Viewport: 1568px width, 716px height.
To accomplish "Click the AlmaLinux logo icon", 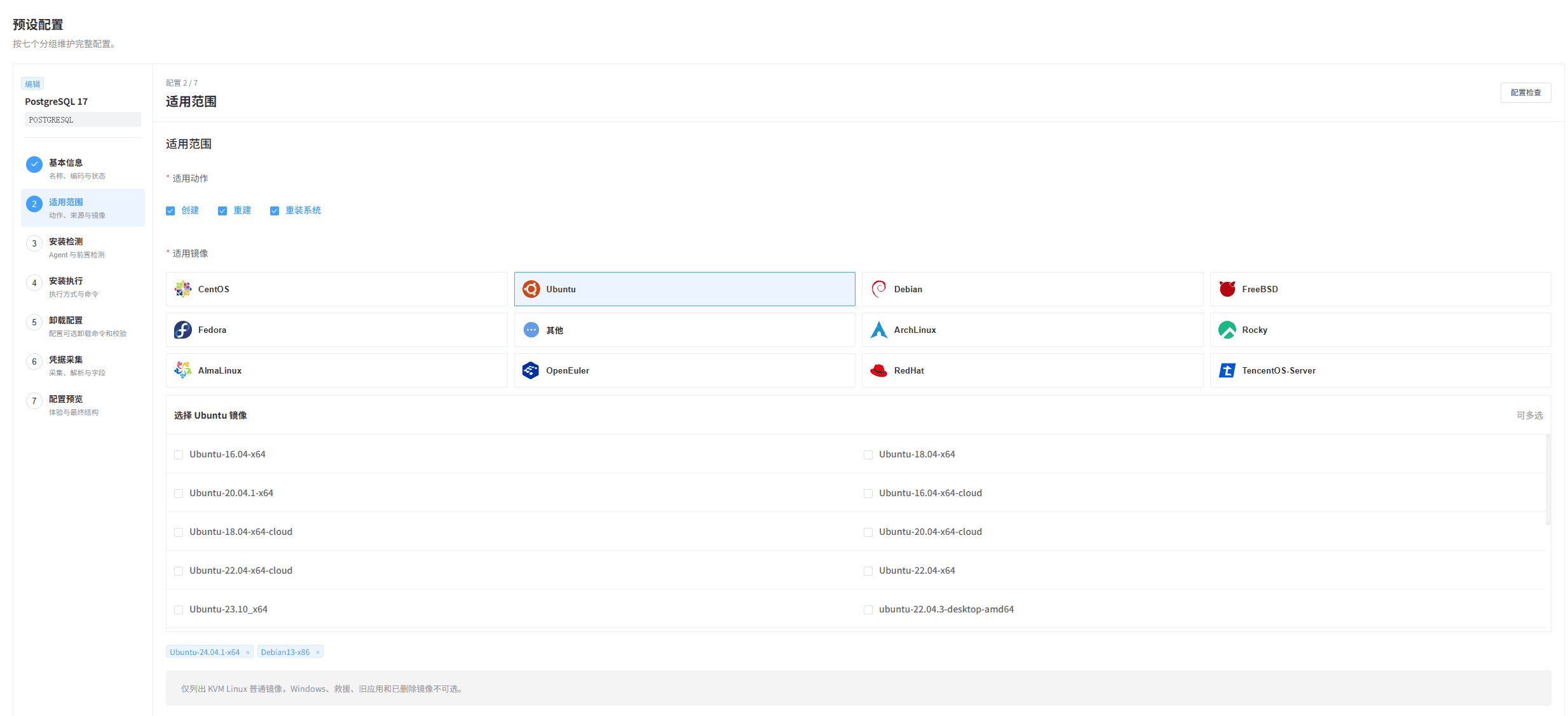I will pyautogui.click(x=183, y=370).
